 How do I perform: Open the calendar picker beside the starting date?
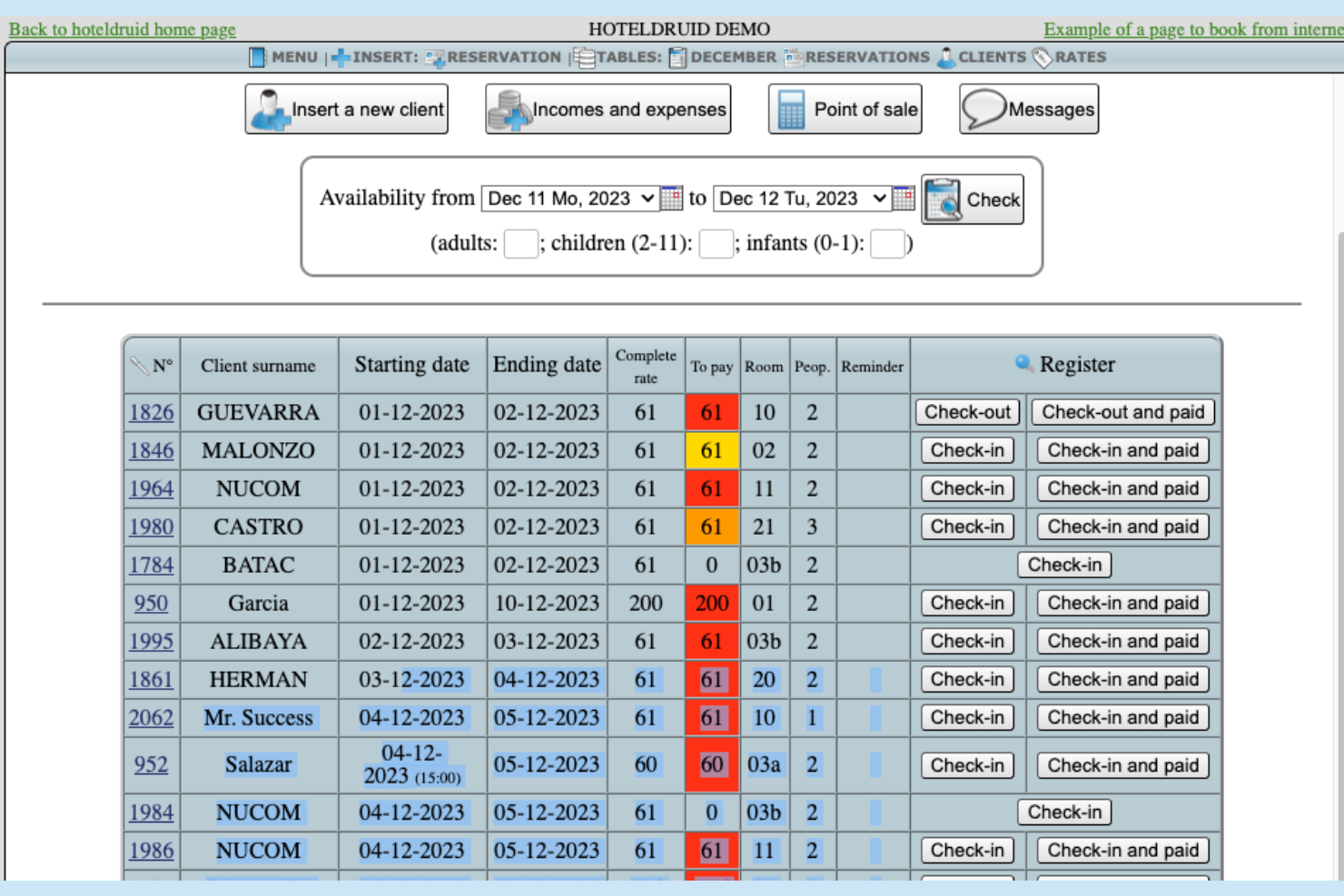[670, 198]
